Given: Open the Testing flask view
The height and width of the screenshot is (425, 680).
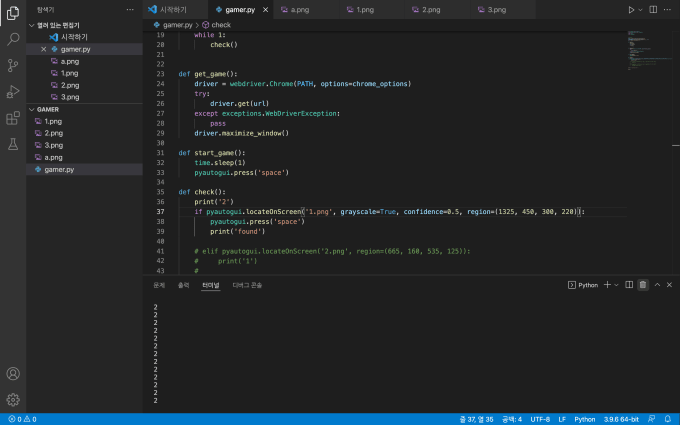Looking at the screenshot, I should click(x=13, y=144).
